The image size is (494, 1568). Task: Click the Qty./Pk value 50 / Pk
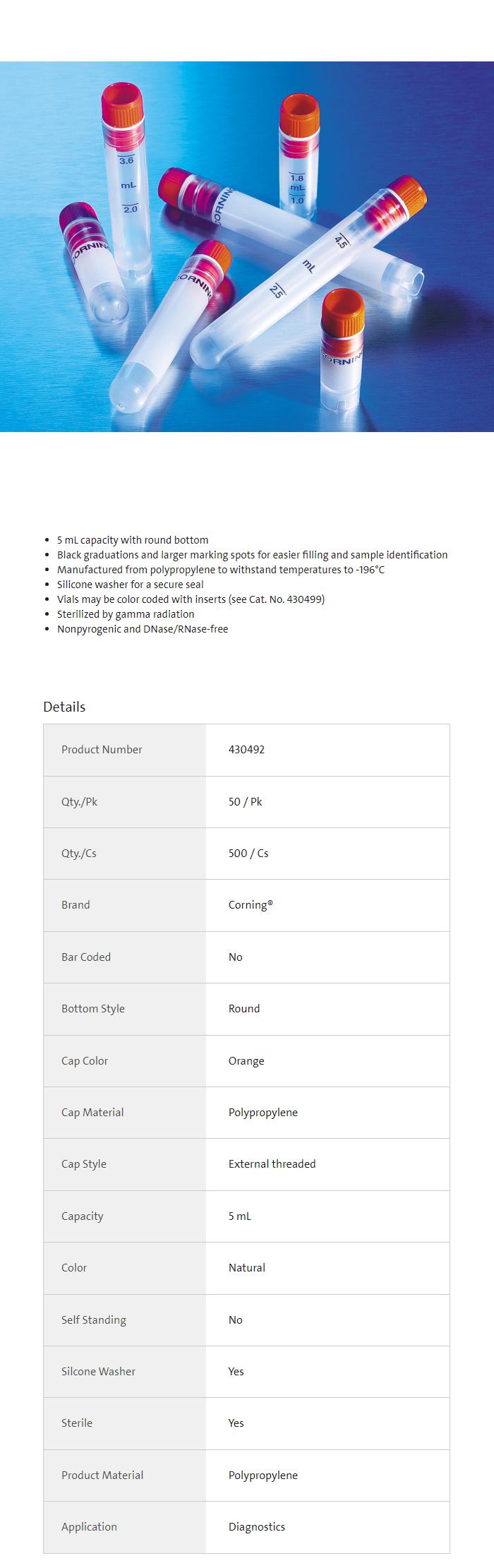245,802
